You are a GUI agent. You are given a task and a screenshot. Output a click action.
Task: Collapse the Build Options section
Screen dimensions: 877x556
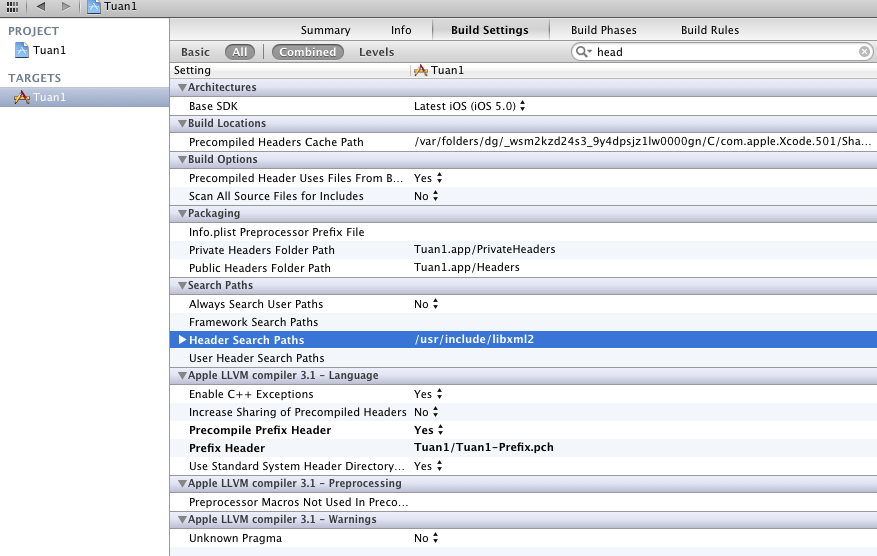(x=182, y=159)
